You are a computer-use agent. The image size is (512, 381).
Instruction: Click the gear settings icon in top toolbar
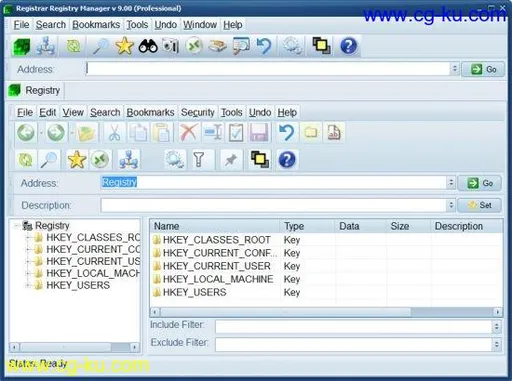click(x=292, y=46)
